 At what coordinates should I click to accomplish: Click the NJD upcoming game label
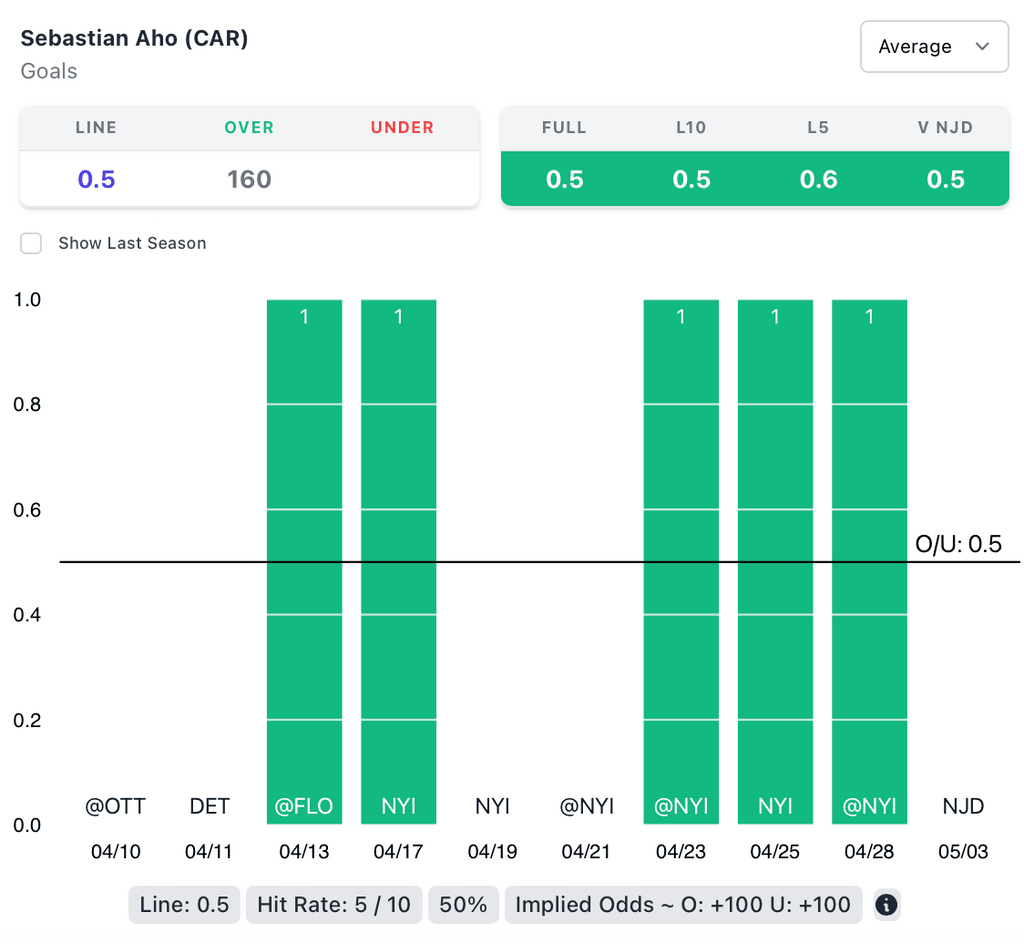click(x=963, y=806)
